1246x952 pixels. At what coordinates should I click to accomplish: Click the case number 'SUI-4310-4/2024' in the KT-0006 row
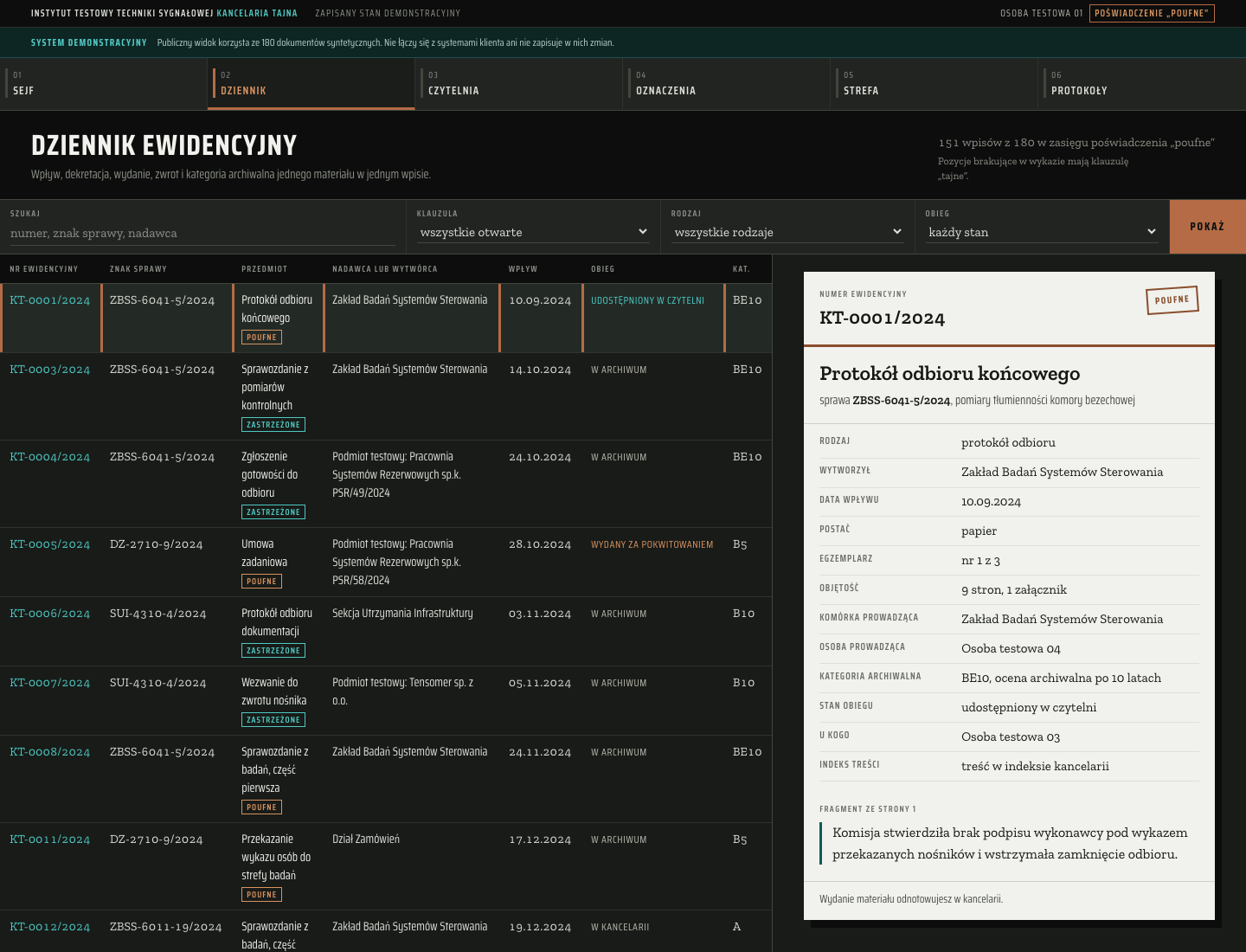(157, 614)
